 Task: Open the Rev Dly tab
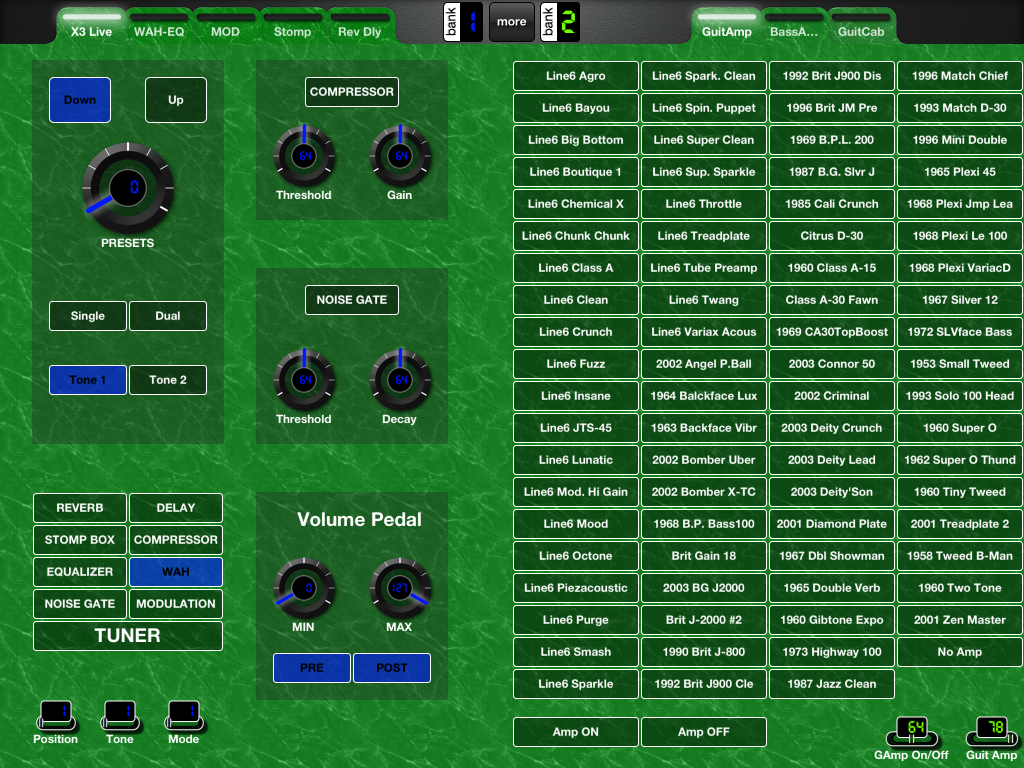pos(359,25)
